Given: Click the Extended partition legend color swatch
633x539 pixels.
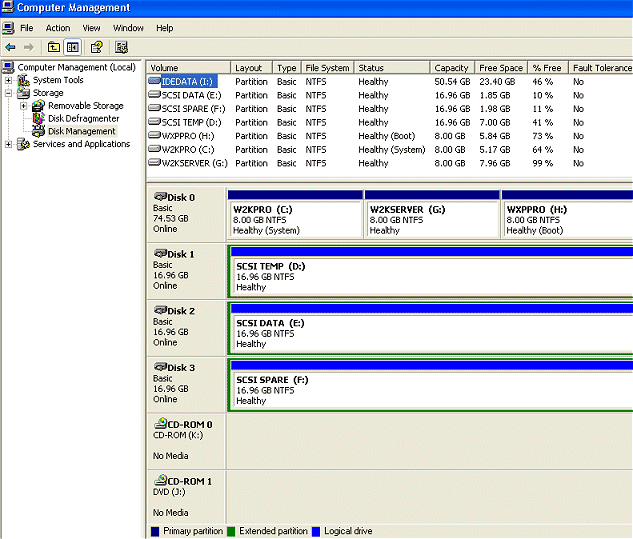Looking at the screenshot, I should [x=231, y=531].
